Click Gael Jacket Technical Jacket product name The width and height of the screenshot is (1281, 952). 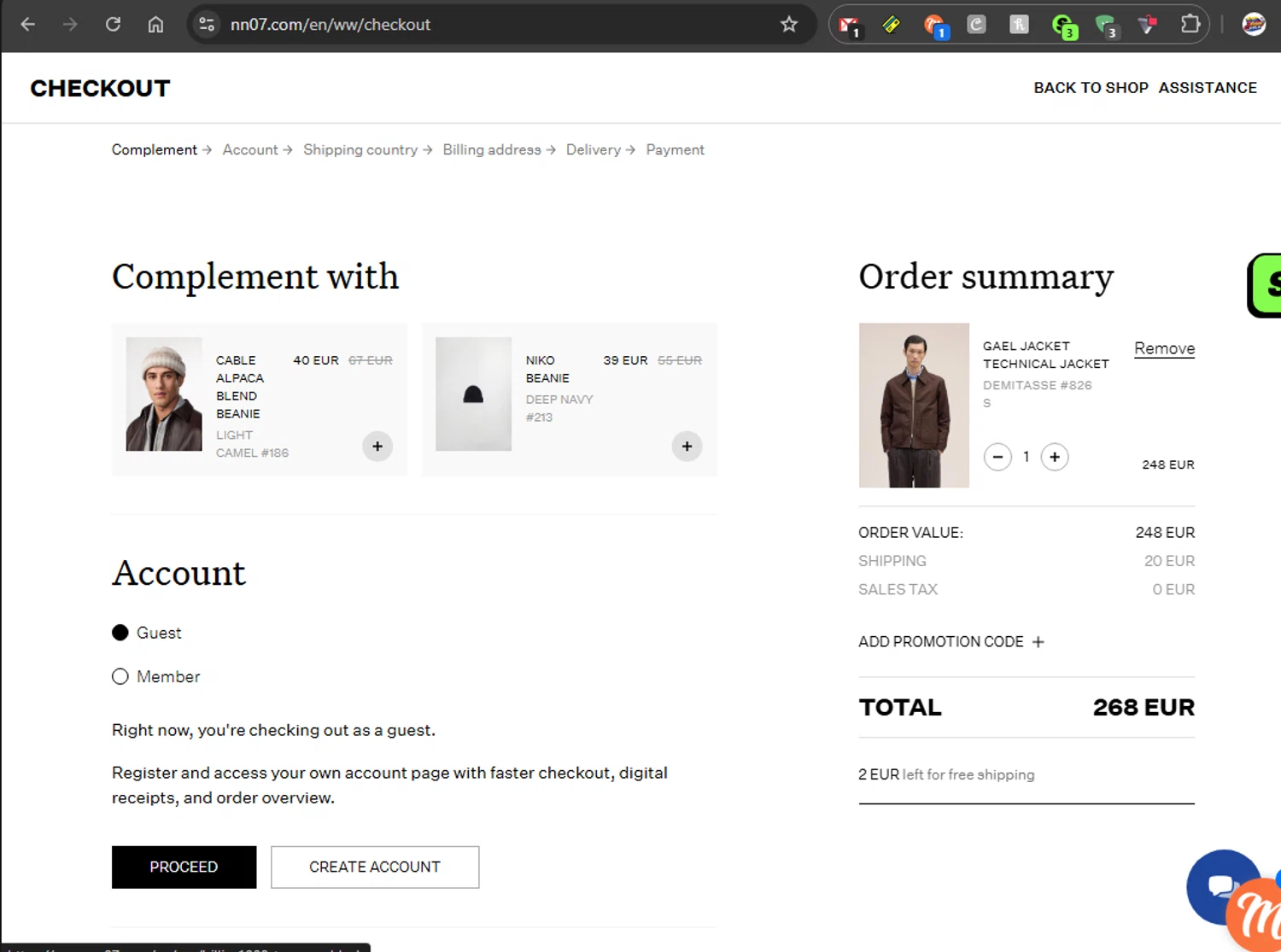[x=1045, y=354]
